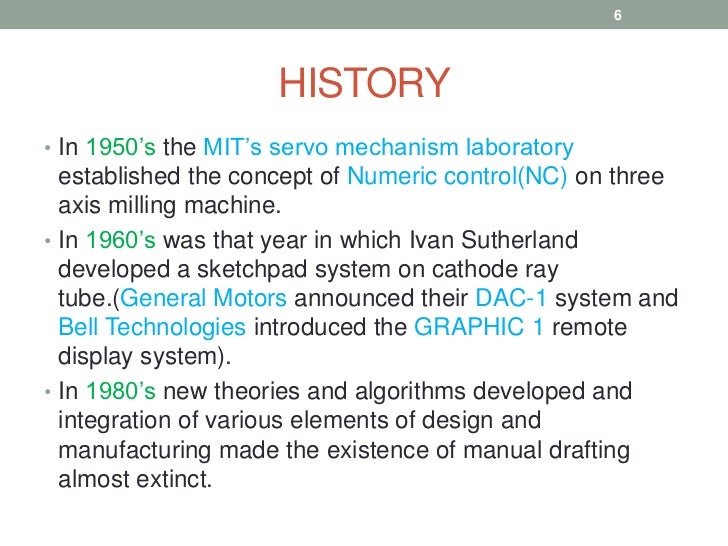Screen dimensions: 728x546
Task: Click the words "almost extinct."
Action: click(x=135, y=479)
